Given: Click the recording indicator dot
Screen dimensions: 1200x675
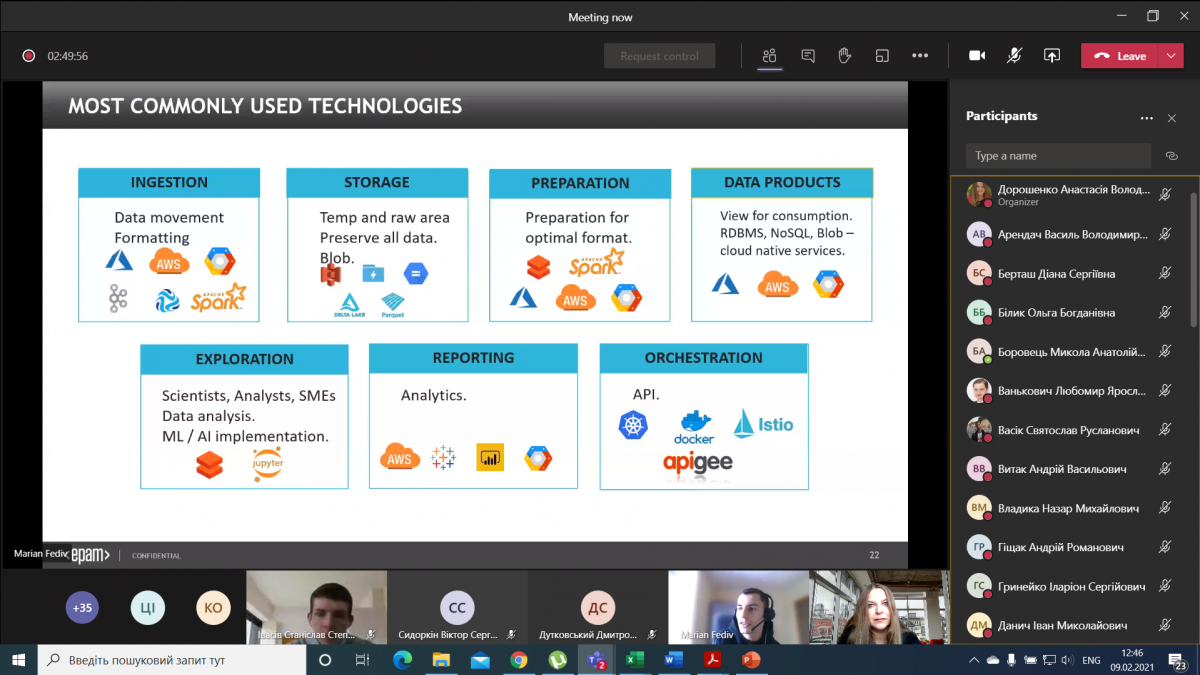Looking at the screenshot, I should click(x=29, y=56).
